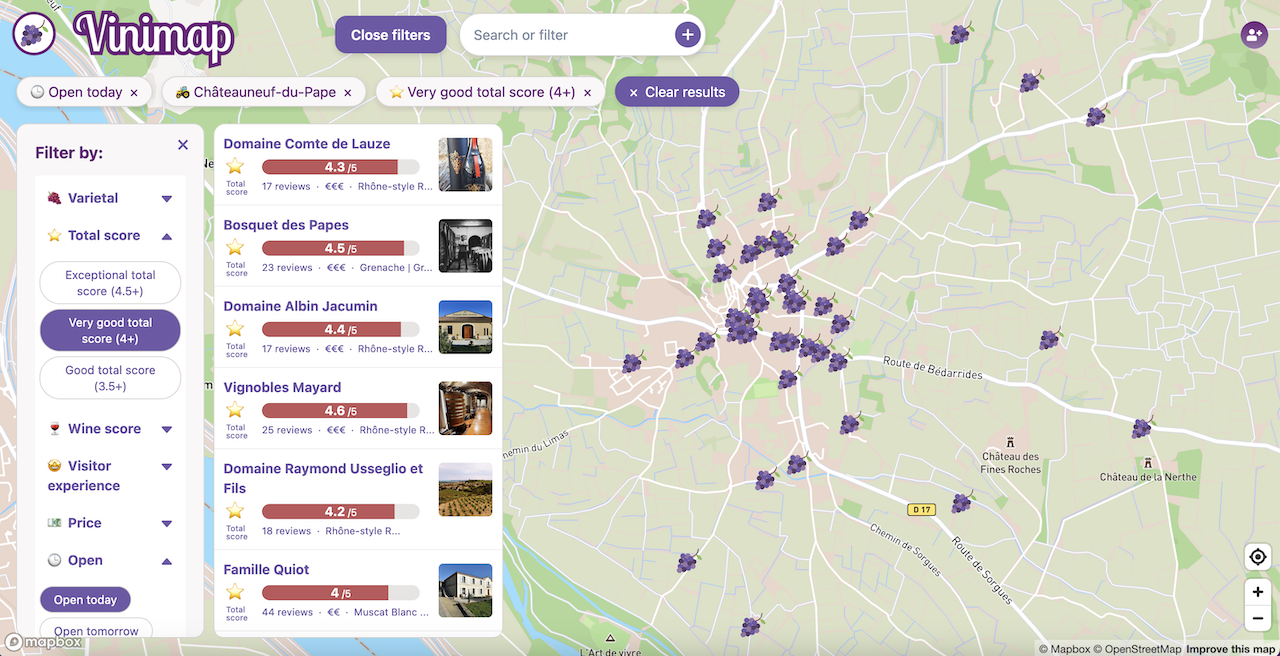
Task: Click star icon on Famille Quiot
Action: click(x=235, y=592)
